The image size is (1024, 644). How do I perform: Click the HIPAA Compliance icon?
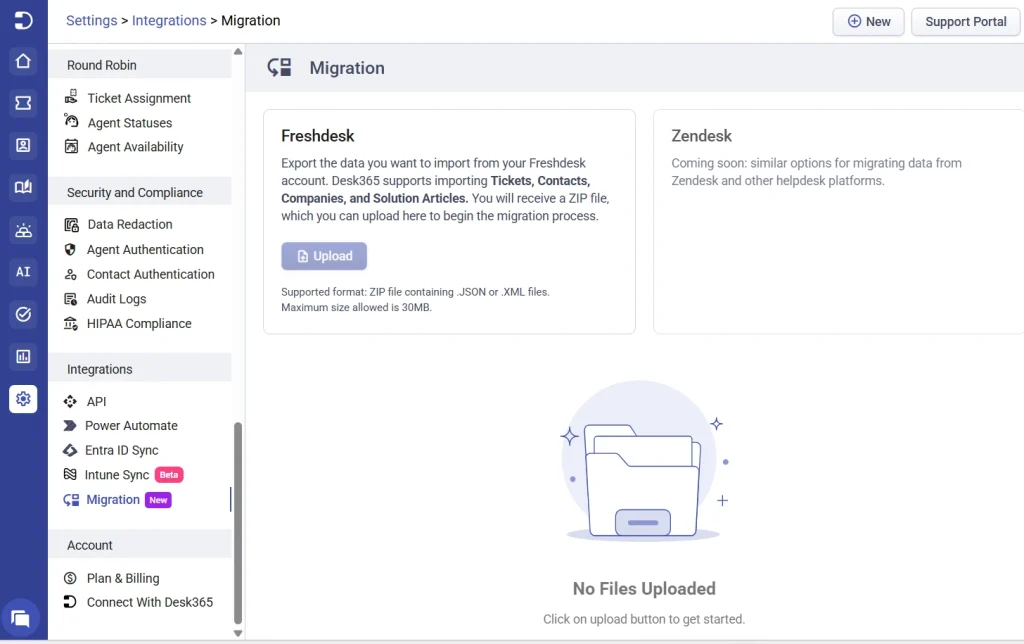71,323
